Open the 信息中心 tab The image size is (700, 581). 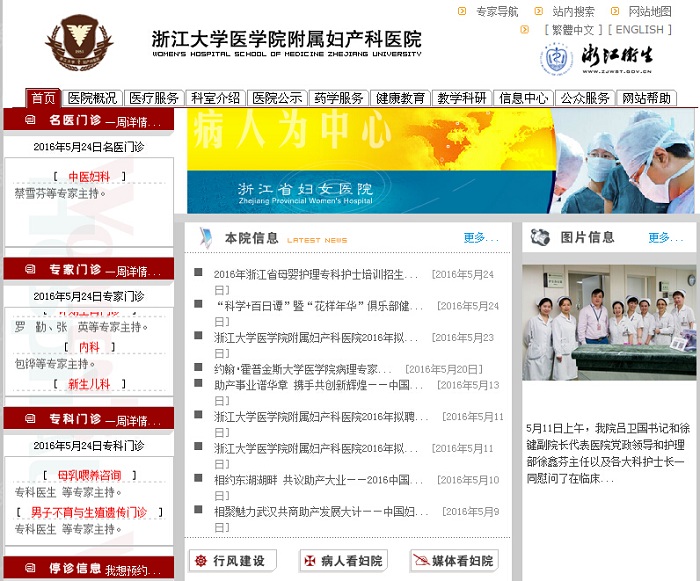523,98
